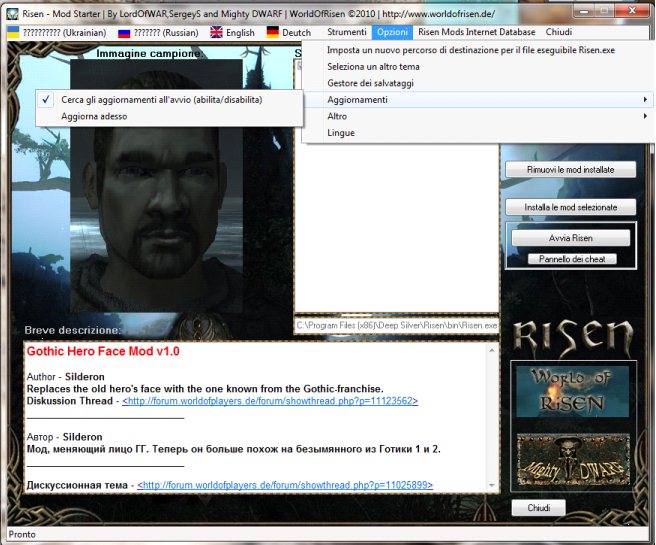Click the Risen app icon in title bar

coord(13,13)
